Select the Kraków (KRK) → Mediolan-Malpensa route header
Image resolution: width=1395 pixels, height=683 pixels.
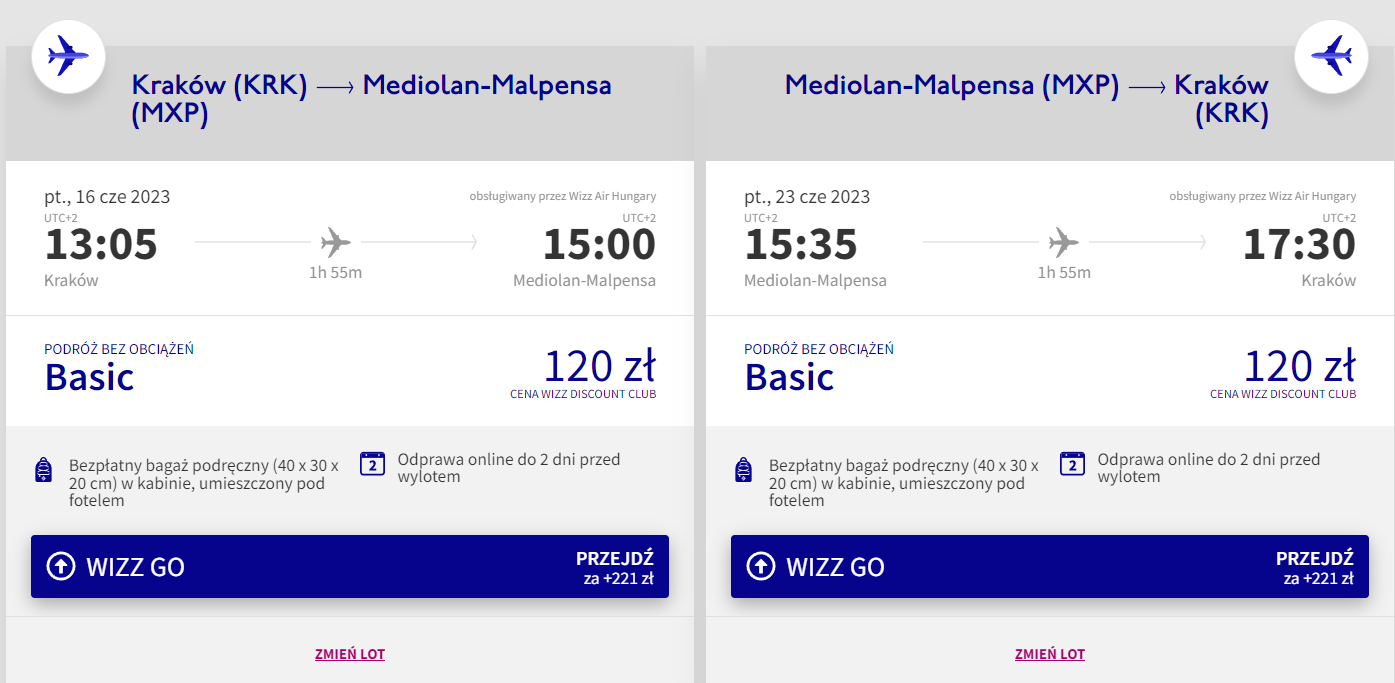click(370, 99)
